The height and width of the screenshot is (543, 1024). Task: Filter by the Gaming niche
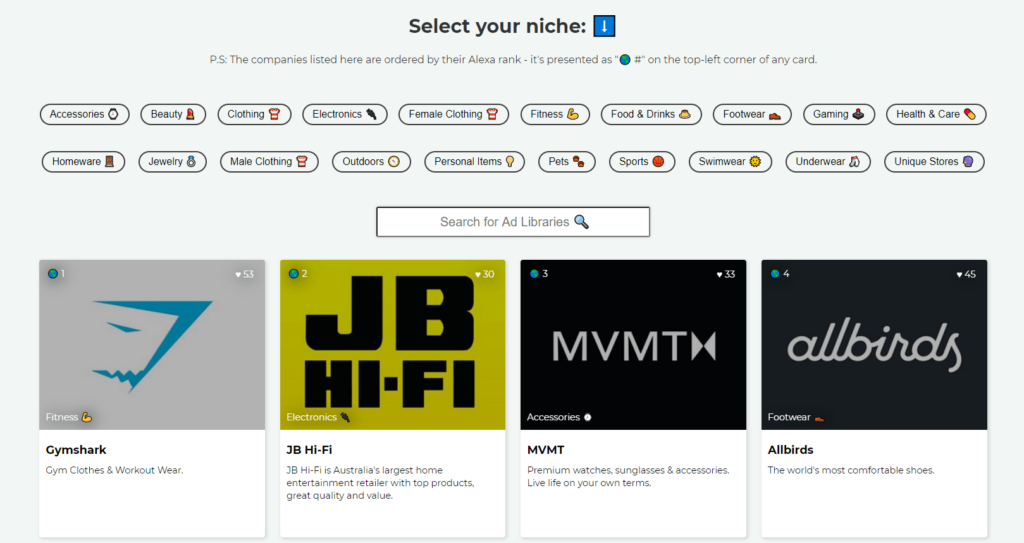[x=839, y=114]
